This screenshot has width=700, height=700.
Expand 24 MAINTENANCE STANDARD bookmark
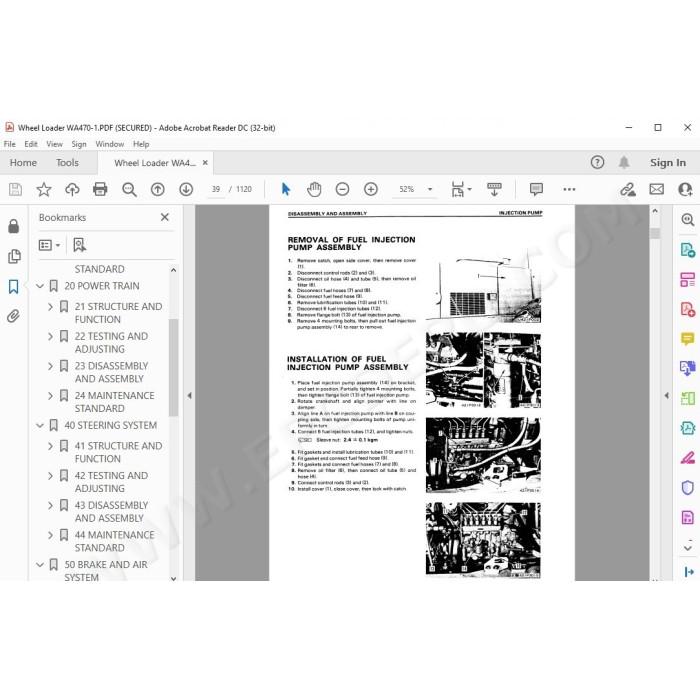[x=50, y=396]
